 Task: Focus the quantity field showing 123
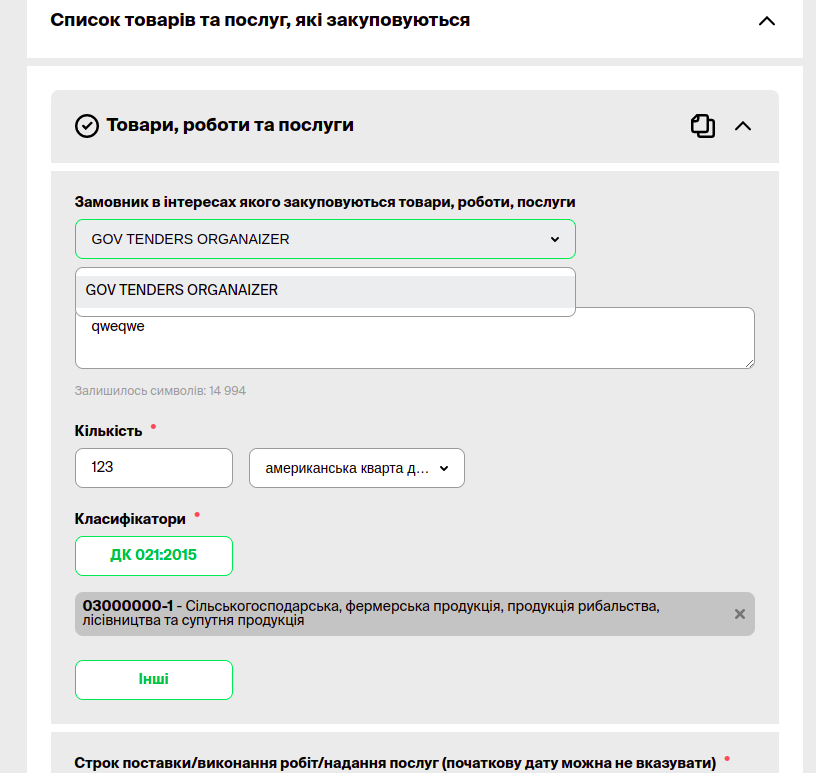coord(154,468)
